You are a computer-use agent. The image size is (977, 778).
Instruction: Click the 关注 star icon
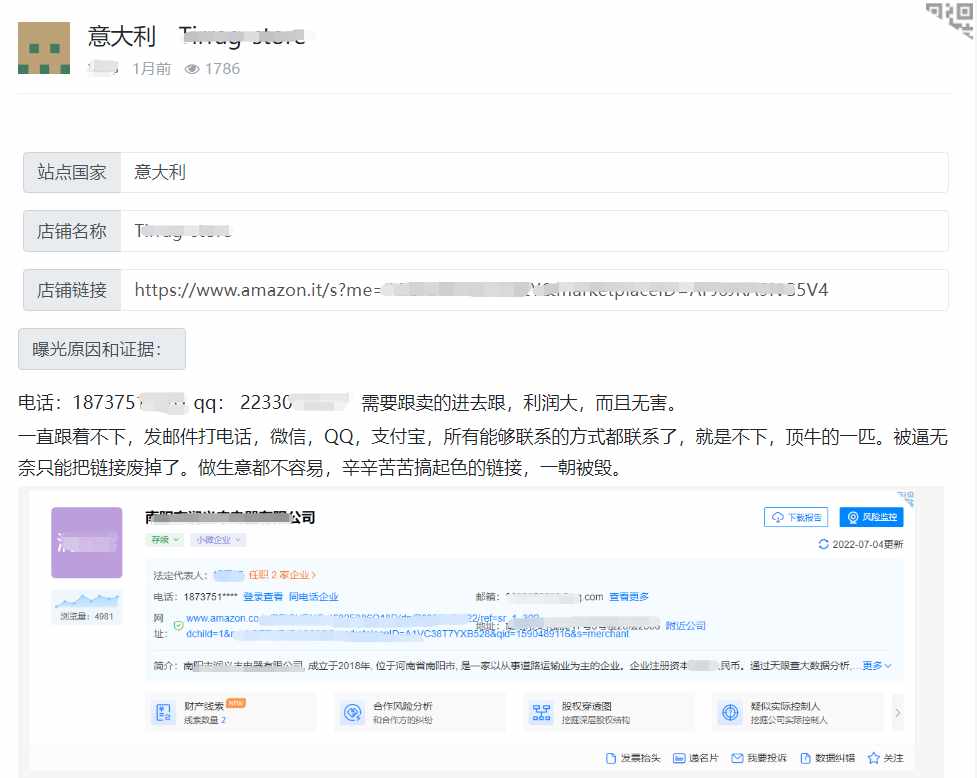874,758
